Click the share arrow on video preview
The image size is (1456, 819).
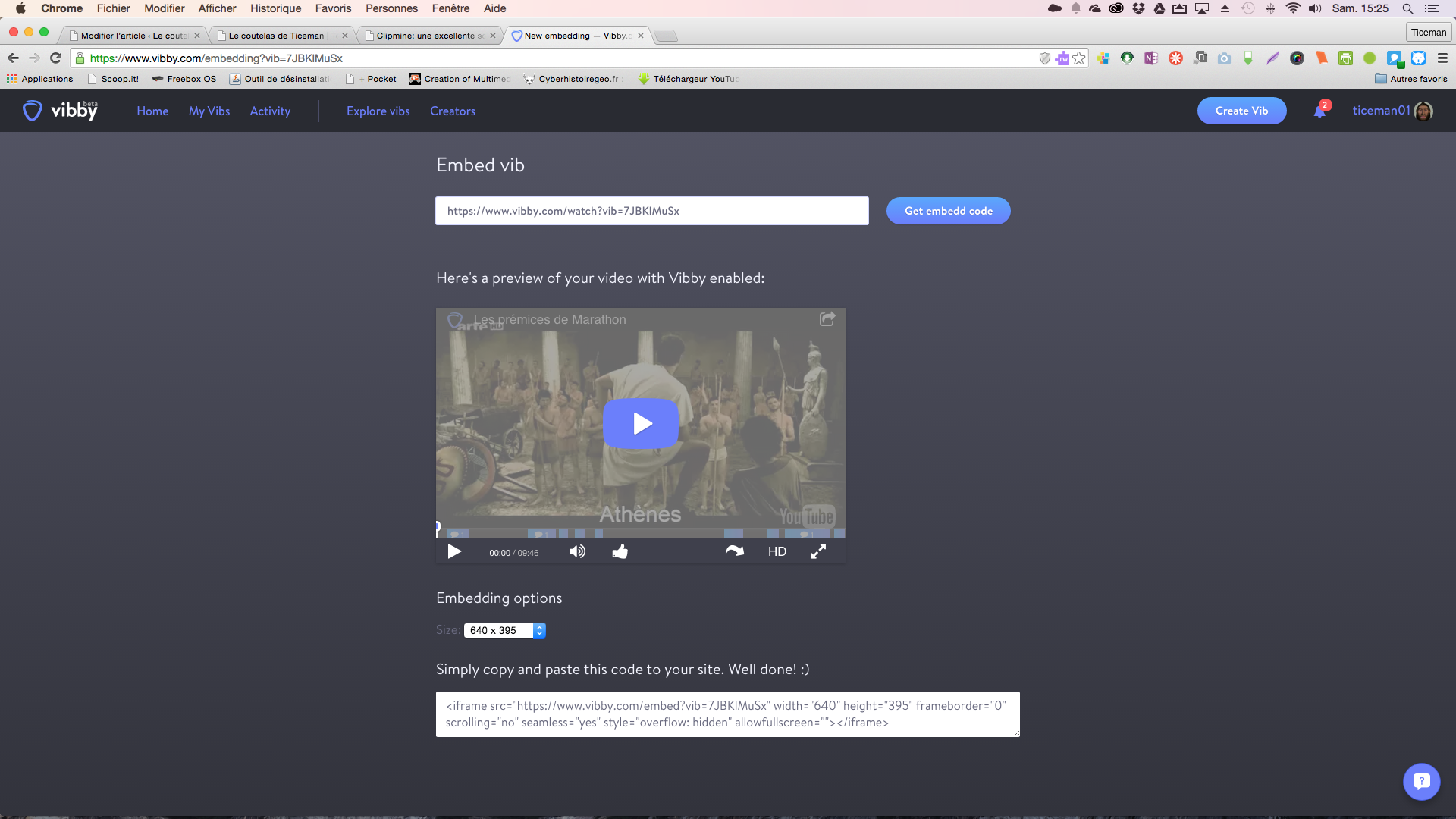pos(827,319)
